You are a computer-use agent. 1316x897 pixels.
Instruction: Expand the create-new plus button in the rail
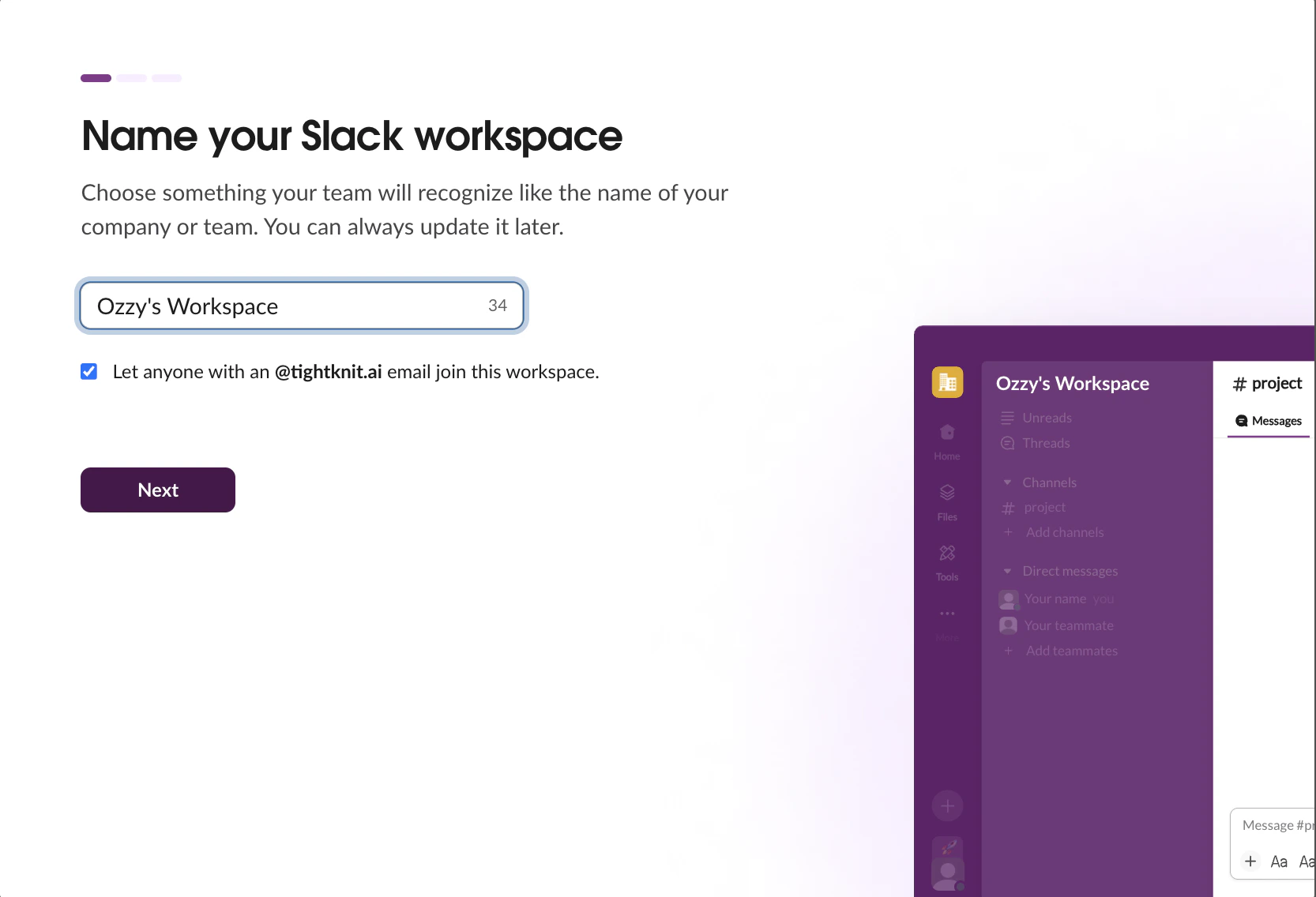pos(946,805)
